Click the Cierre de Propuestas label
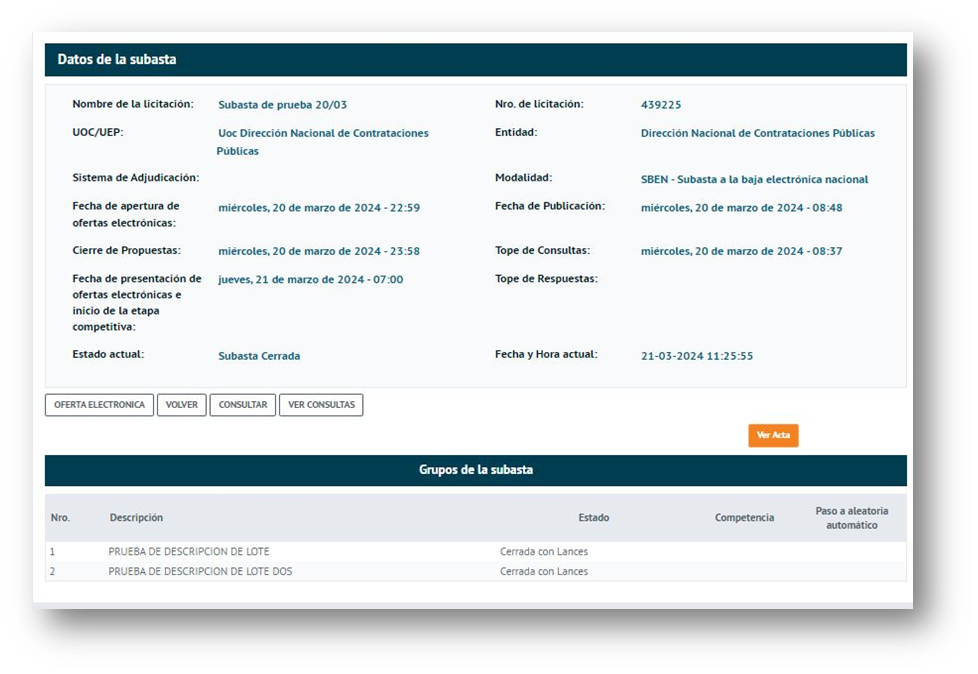978x674 pixels. [127, 250]
